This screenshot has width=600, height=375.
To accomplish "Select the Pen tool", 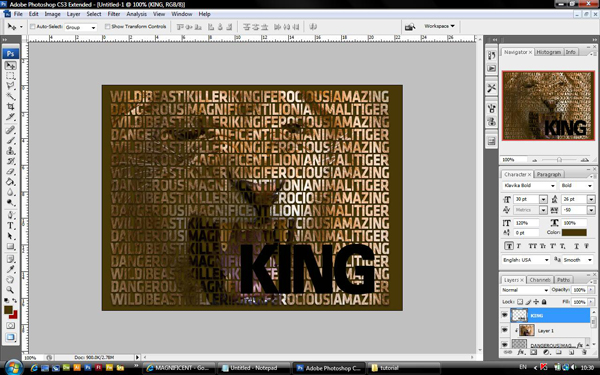I will click(10, 215).
